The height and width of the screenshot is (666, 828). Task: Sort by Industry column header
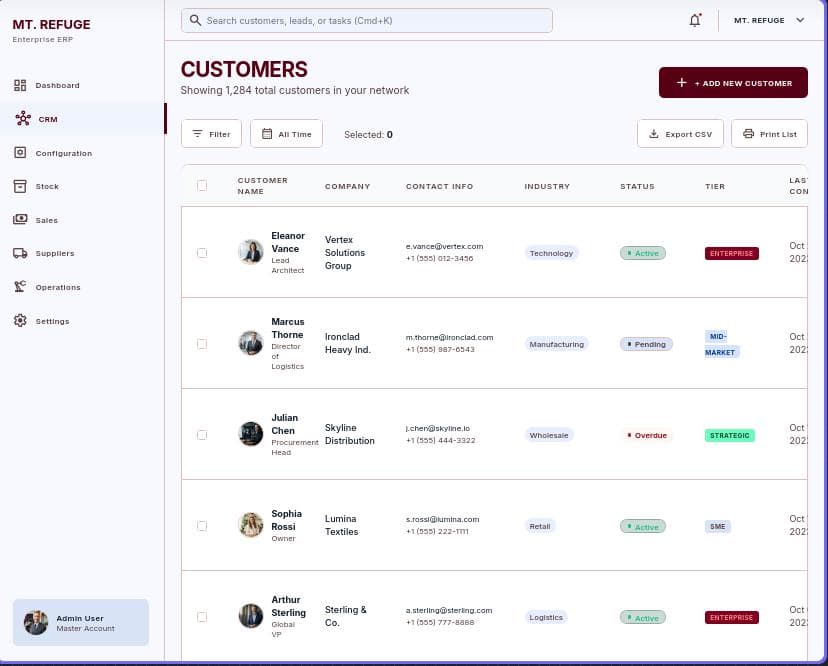coord(547,186)
